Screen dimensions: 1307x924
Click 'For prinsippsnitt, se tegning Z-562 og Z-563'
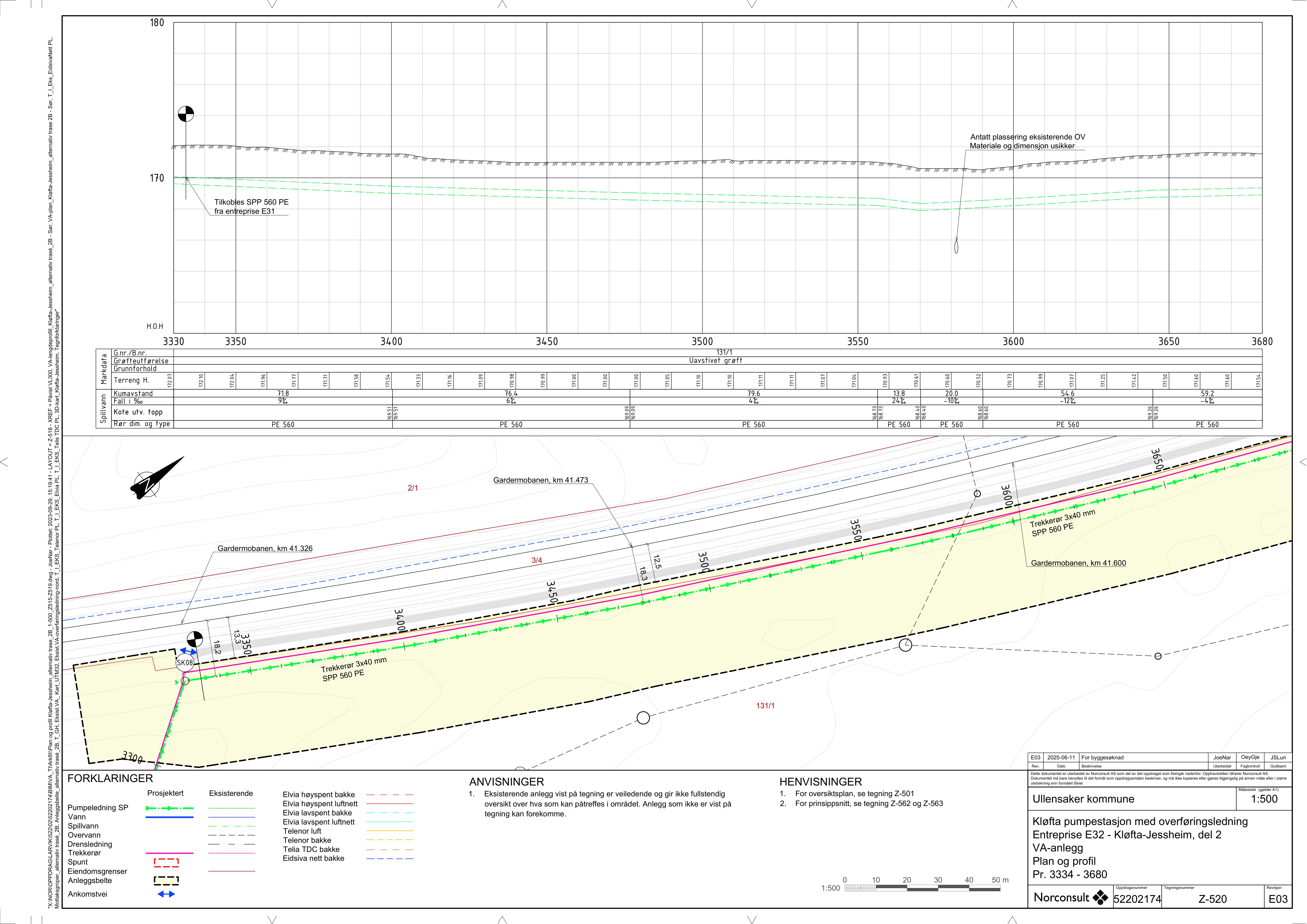869,804
